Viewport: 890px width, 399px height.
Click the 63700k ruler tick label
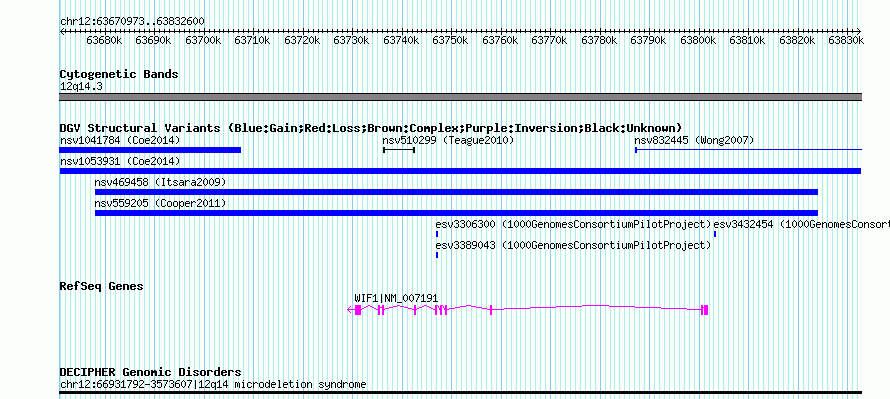pyautogui.click(x=203, y=40)
